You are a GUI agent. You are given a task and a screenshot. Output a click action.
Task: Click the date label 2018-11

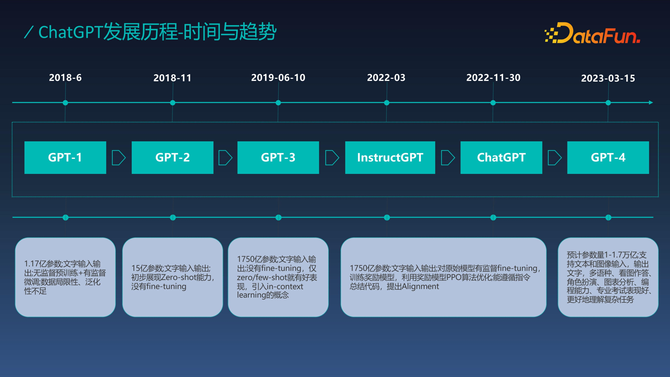click(172, 78)
